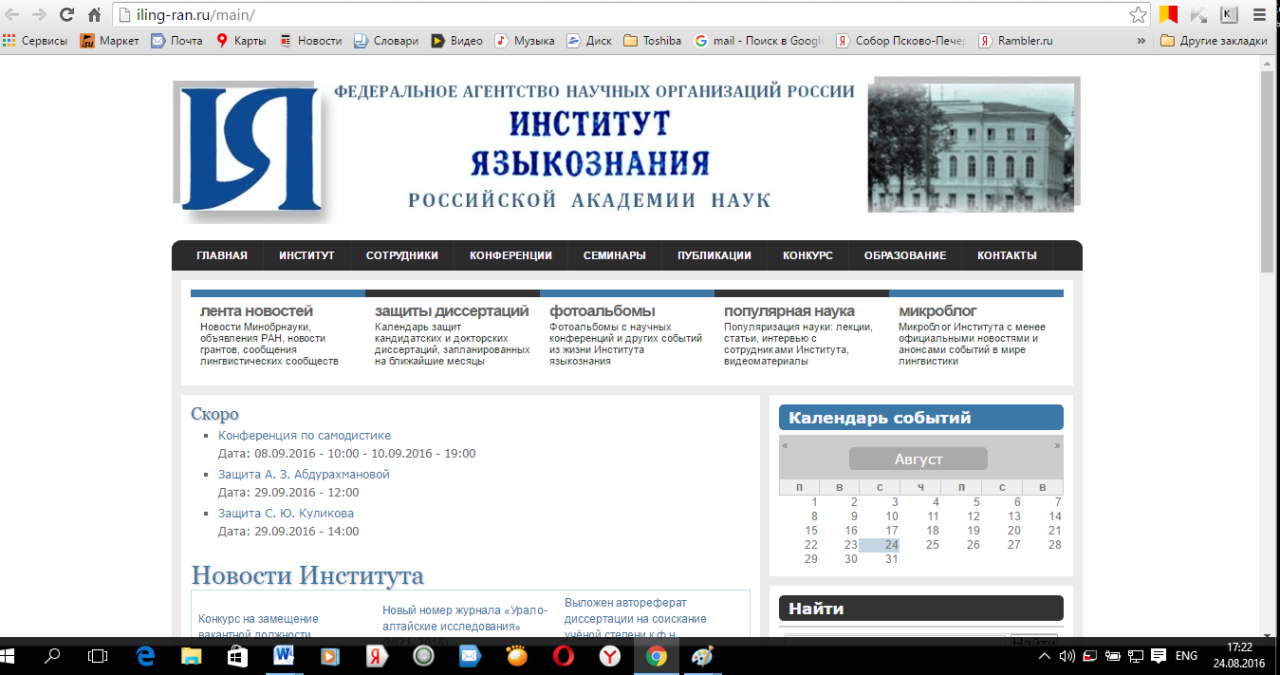Open the Диск bookmark
Viewport: 1280px width, 675px height.
(x=589, y=41)
